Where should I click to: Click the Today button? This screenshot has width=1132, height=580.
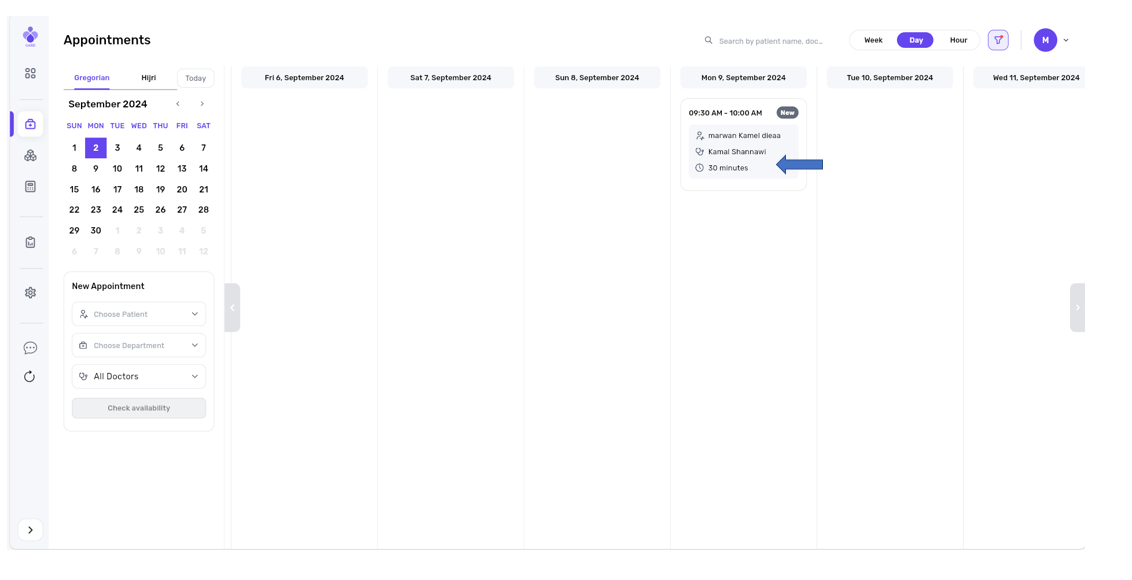pyautogui.click(x=195, y=78)
